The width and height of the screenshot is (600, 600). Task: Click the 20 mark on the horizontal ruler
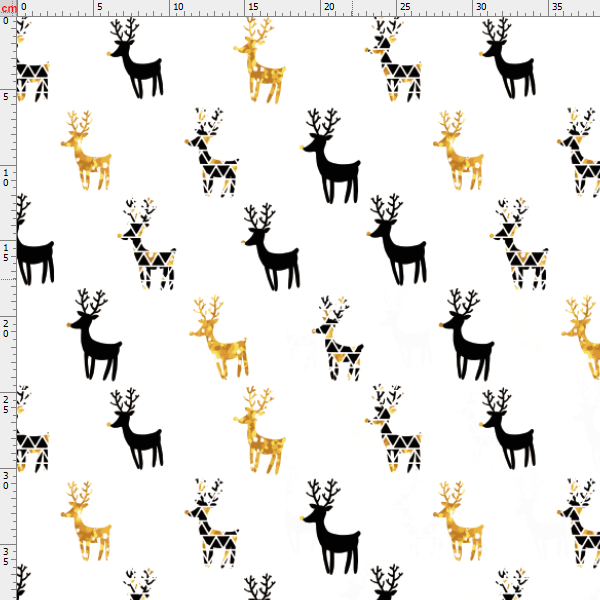coord(329,7)
